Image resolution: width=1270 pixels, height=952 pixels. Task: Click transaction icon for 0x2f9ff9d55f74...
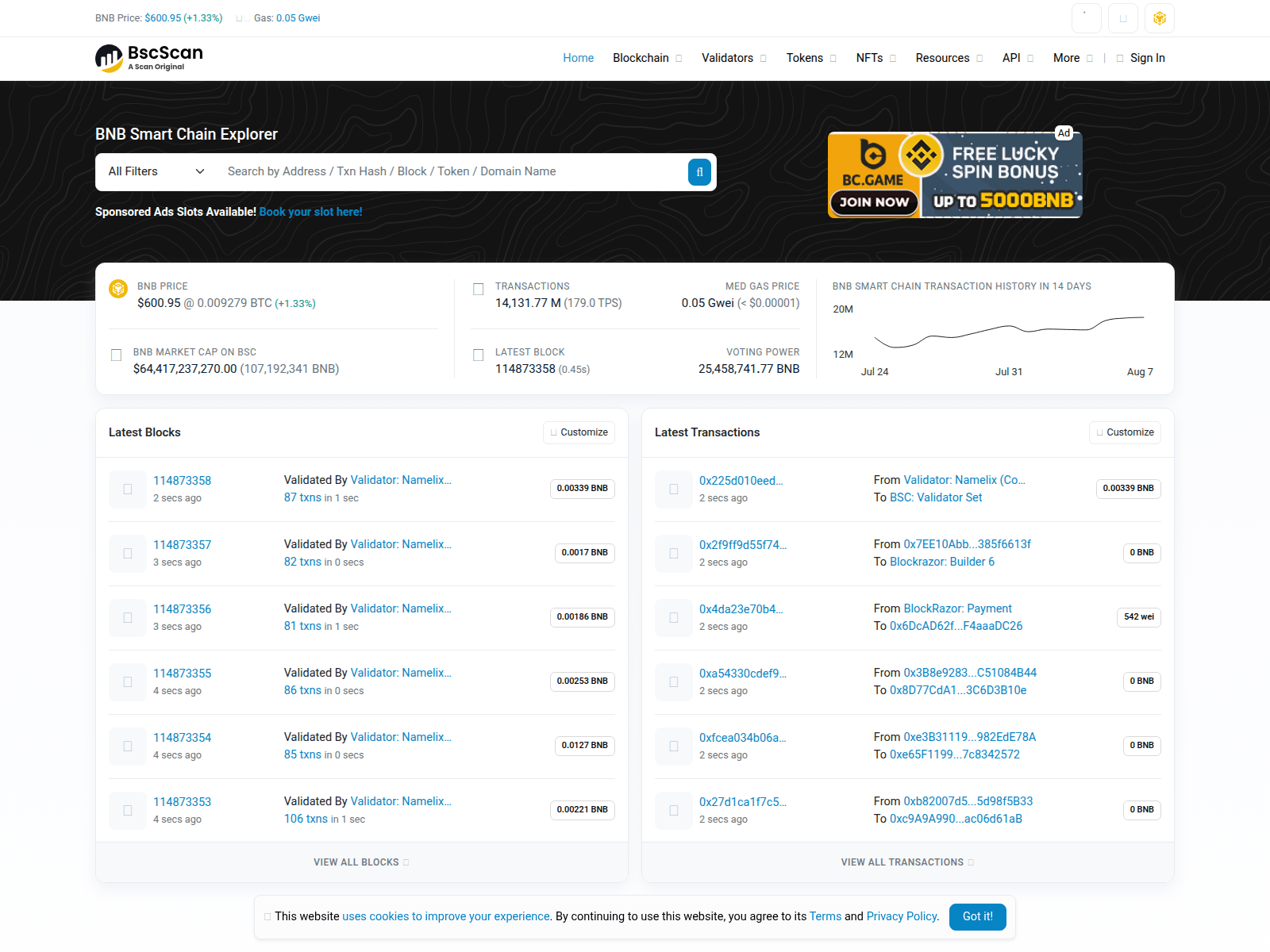click(674, 554)
